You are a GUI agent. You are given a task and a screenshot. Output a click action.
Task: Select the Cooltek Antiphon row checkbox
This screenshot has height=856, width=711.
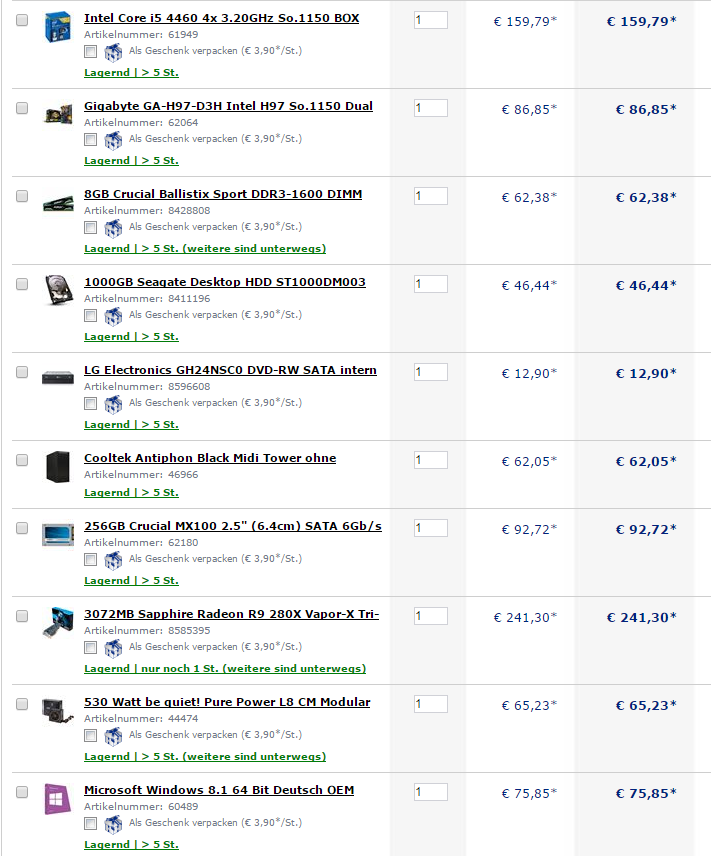[x=22, y=460]
